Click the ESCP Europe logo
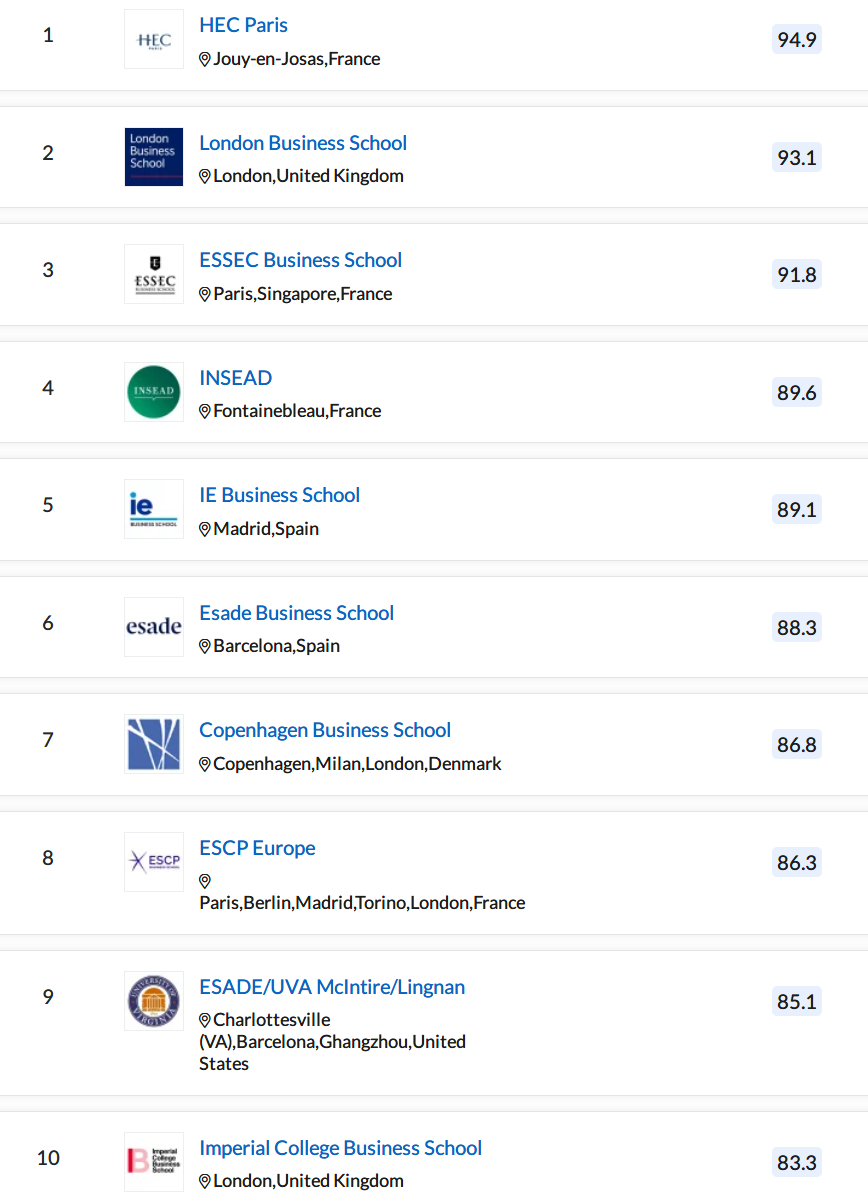Image resolution: width=868 pixels, height=1201 pixels. click(x=154, y=862)
